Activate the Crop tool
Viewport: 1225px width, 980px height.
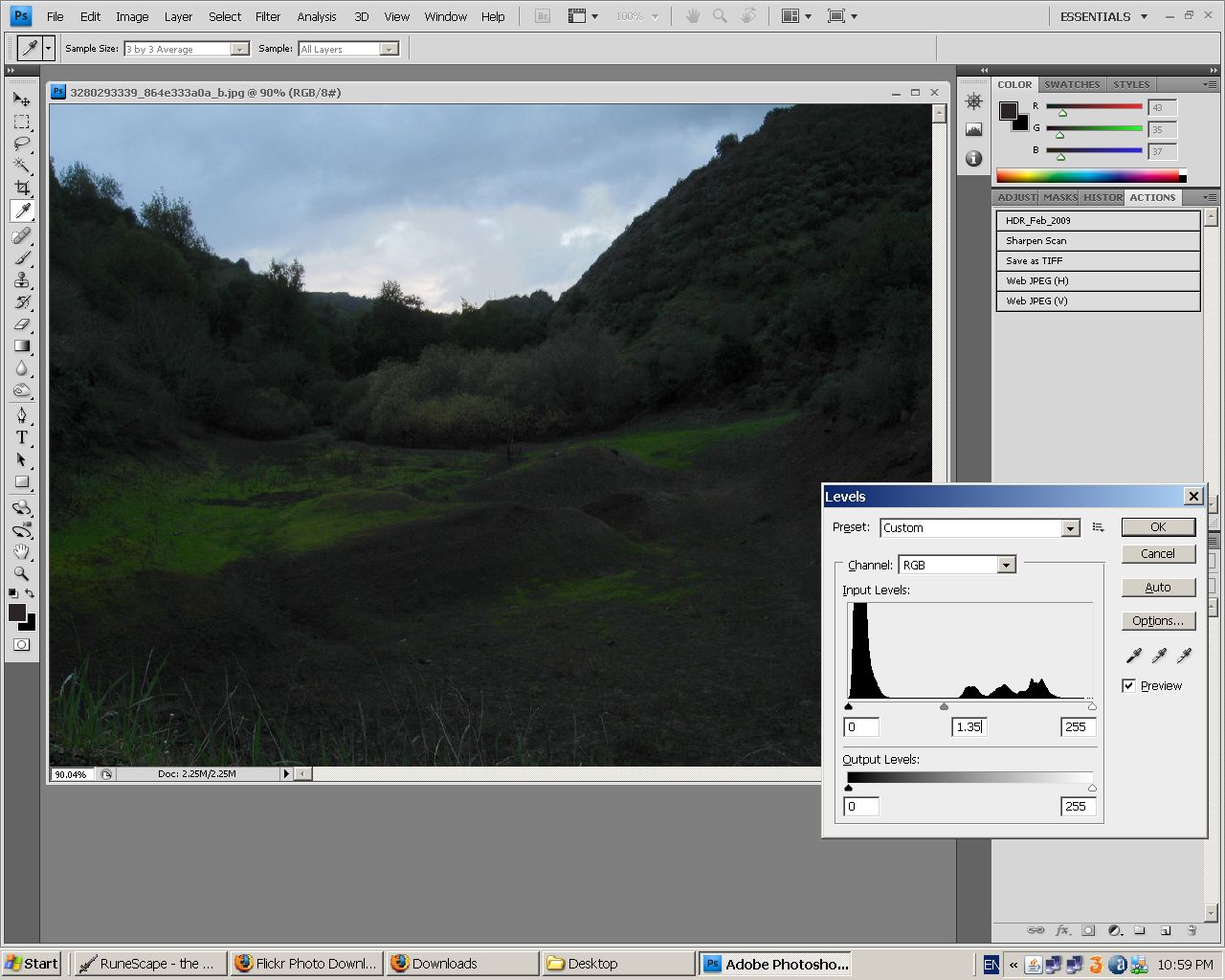pos(21,189)
